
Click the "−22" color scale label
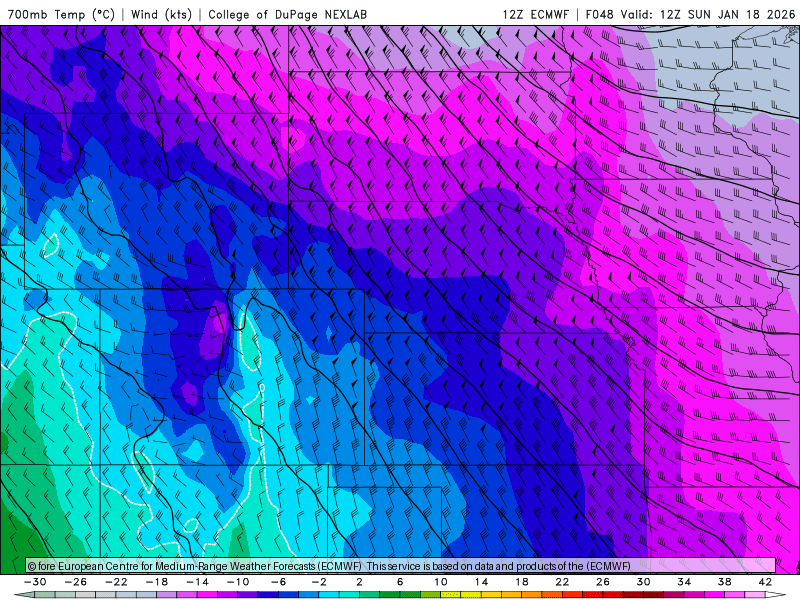coord(116,582)
